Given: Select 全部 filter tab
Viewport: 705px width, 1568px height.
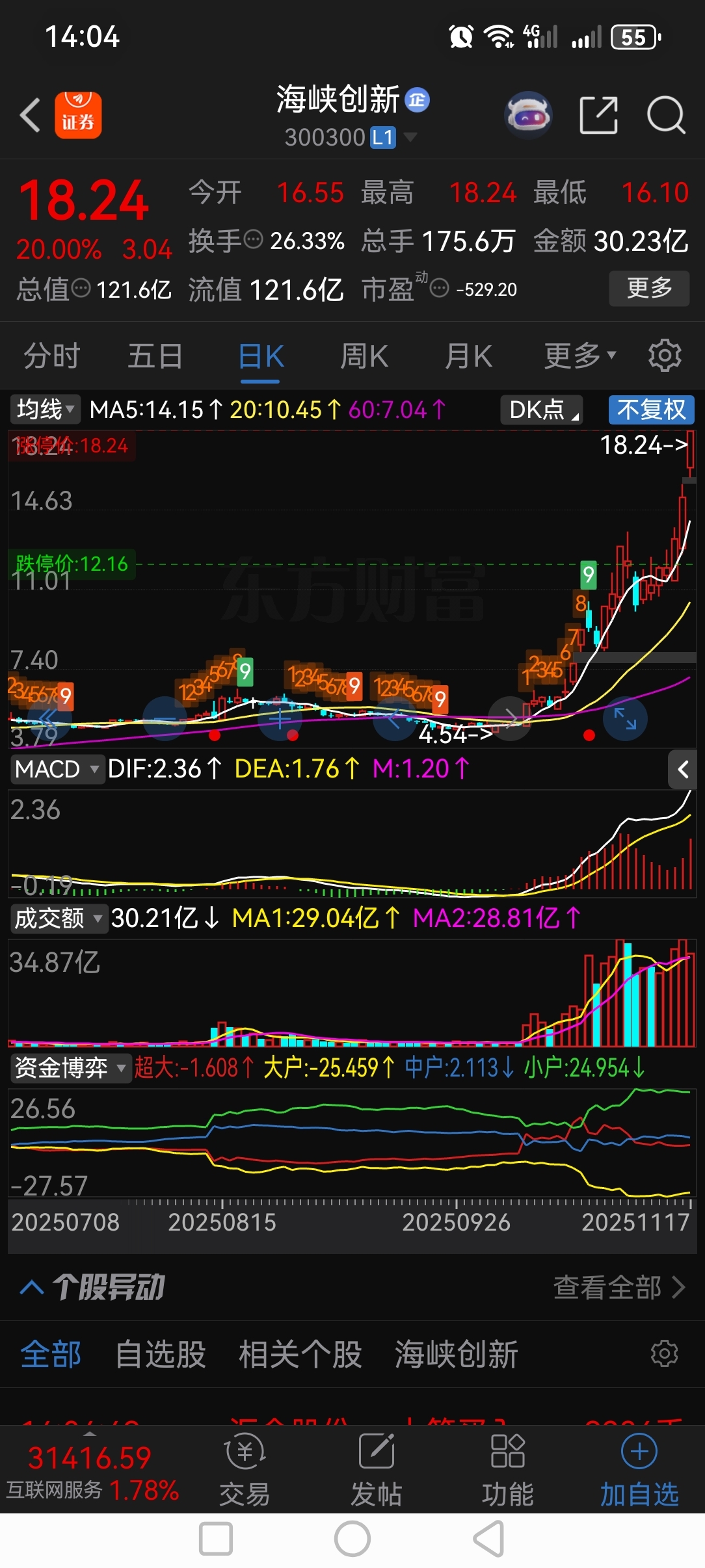Looking at the screenshot, I should click(51, 1354).
